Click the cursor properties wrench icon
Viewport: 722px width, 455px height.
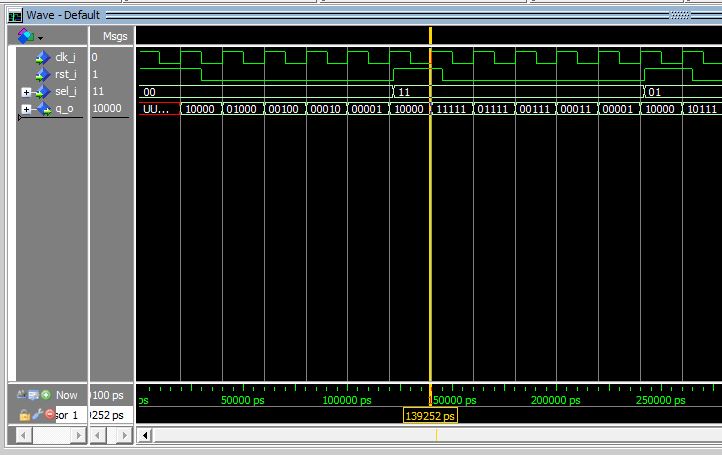[x=36, y=414]
